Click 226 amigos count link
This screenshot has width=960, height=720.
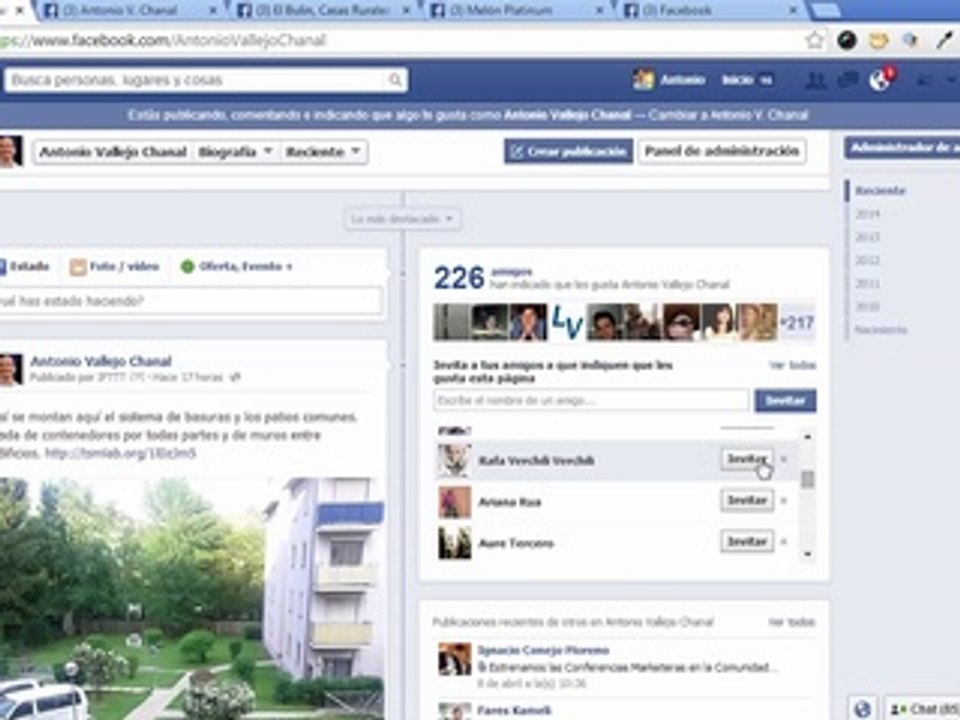coord(459,278)
